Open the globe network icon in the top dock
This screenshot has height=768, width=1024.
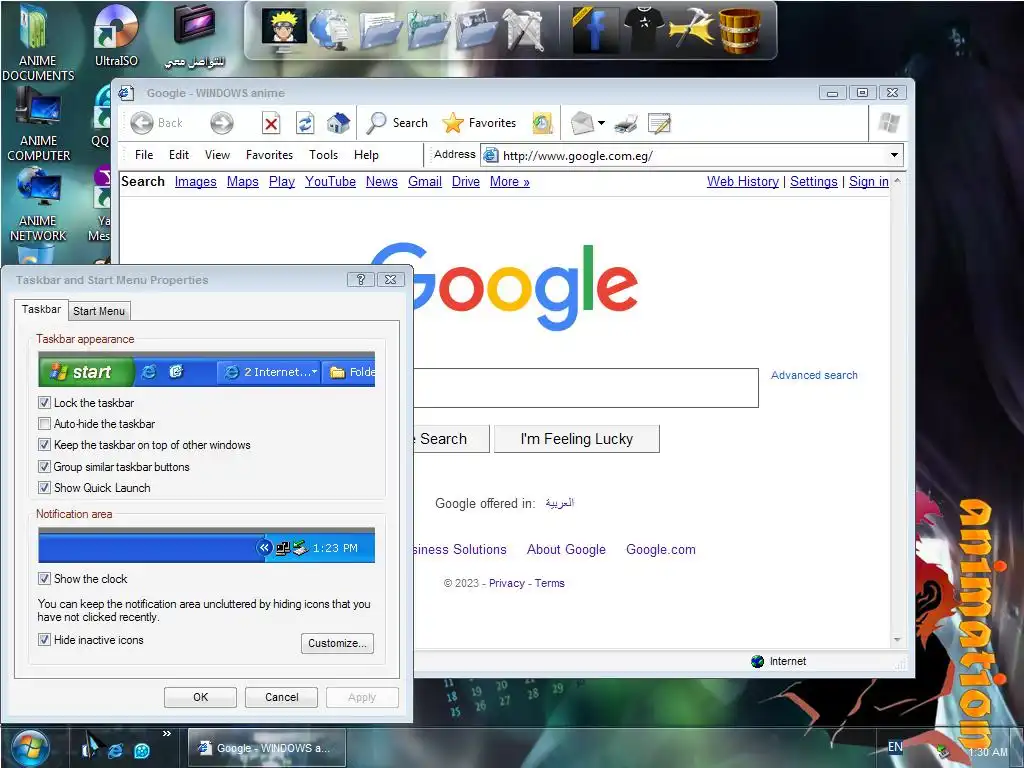(x=331, y=31)
